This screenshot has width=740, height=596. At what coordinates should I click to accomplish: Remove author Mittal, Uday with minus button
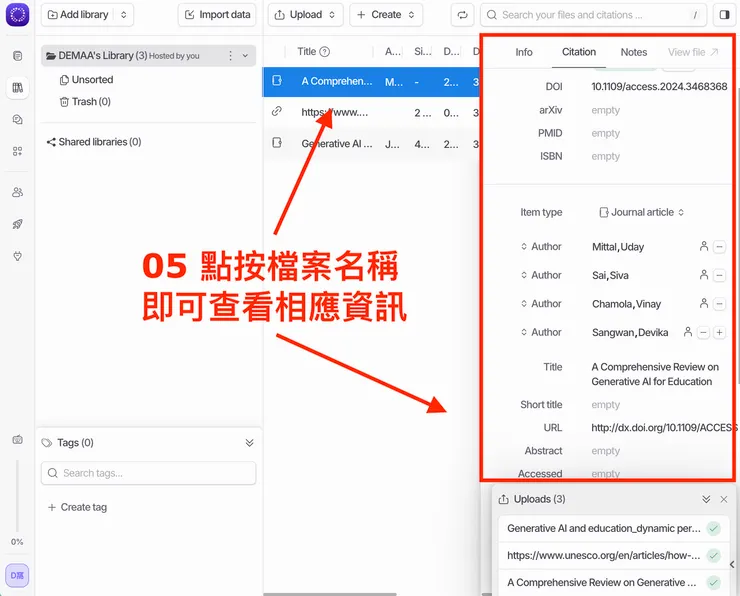(719, 247)
